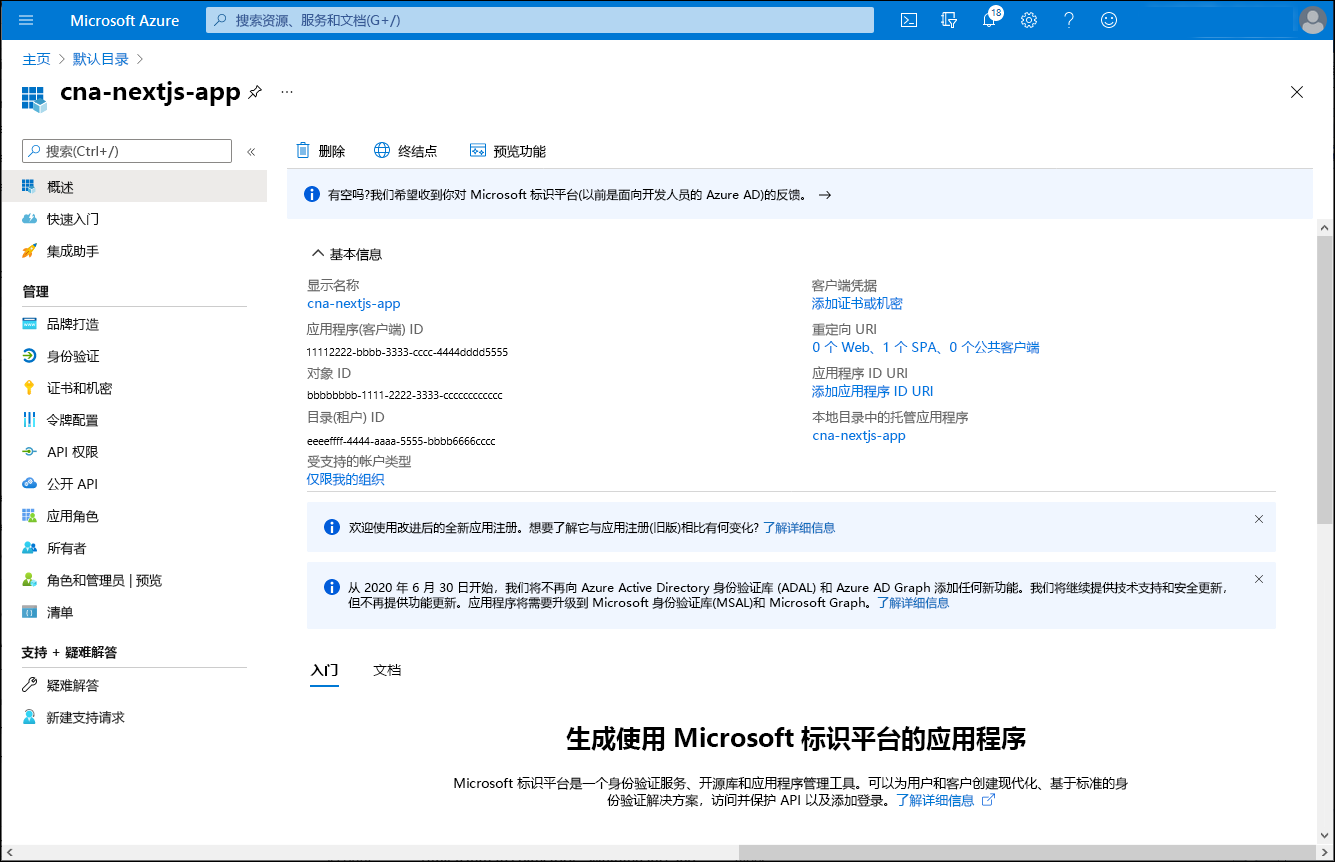Open portal settings gear icon
Image resolution: width=1335 pixels, height=862 pixels.
tap(1029, 20)
